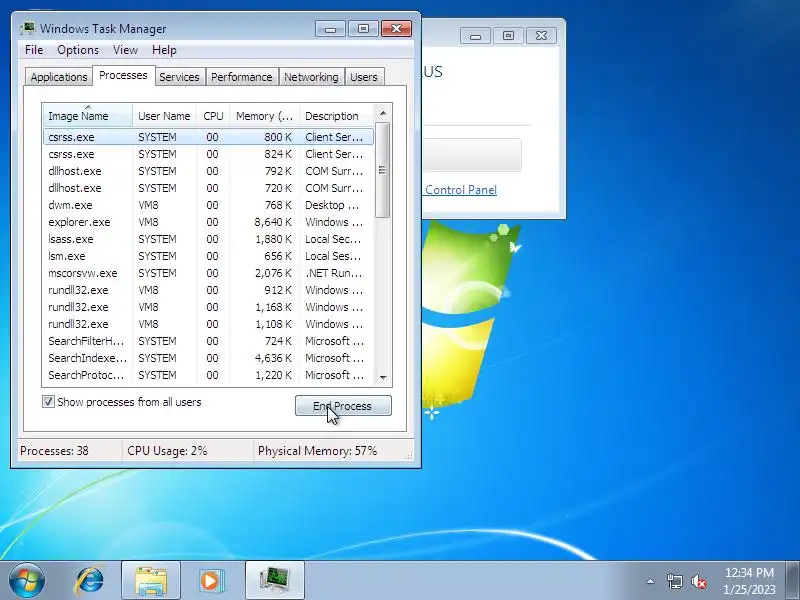Select the SearchFilterH... process row

tap(208, 341)
